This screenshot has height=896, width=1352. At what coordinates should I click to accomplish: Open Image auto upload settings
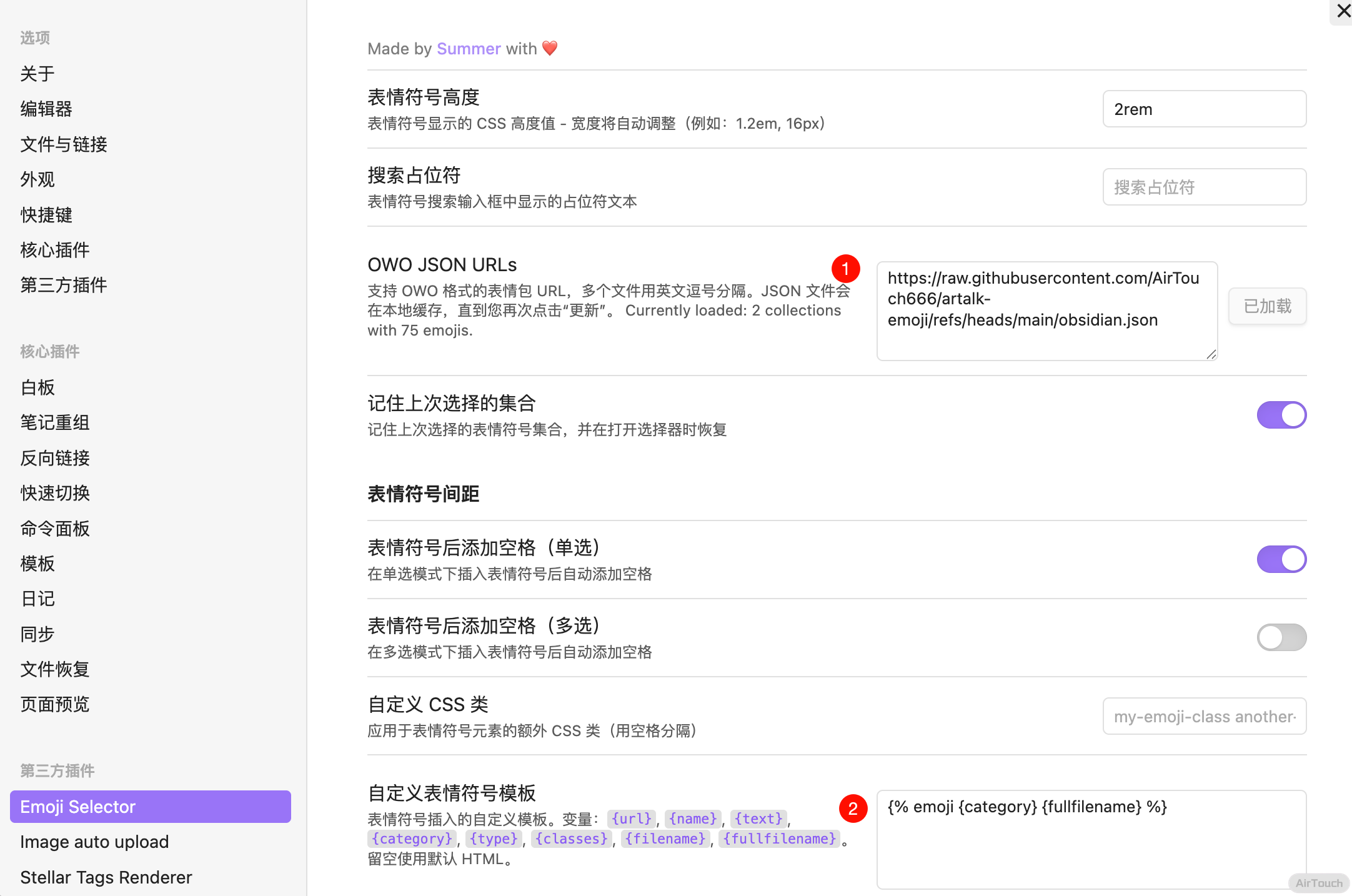[x=94, y=842]
